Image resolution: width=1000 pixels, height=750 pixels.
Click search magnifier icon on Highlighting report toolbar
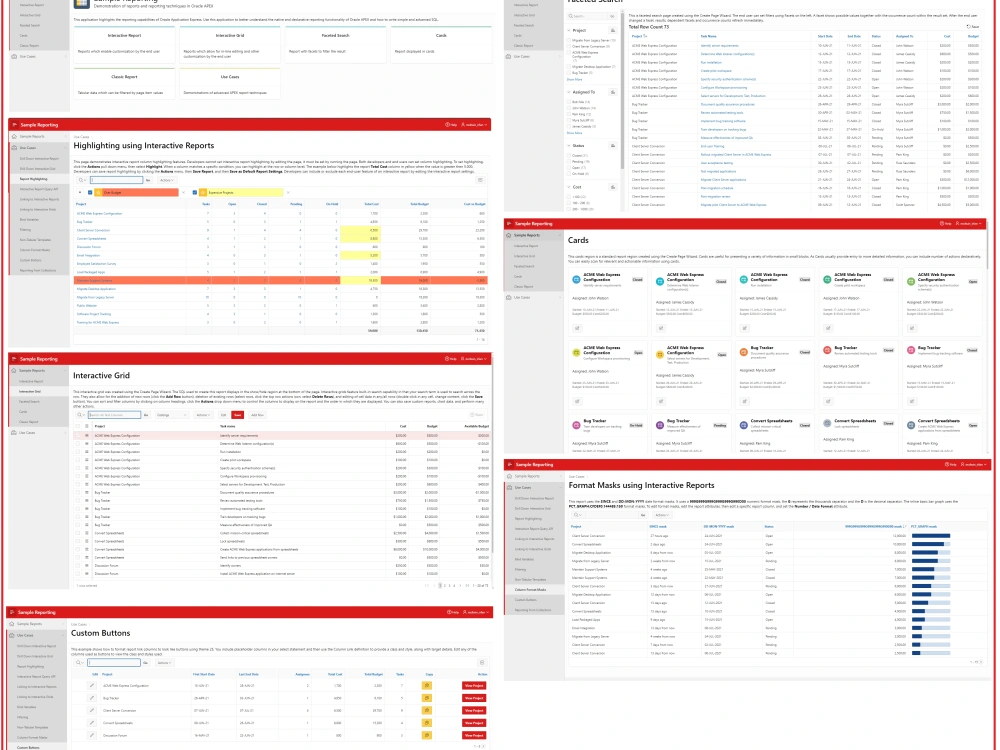(x=80, y=180)
